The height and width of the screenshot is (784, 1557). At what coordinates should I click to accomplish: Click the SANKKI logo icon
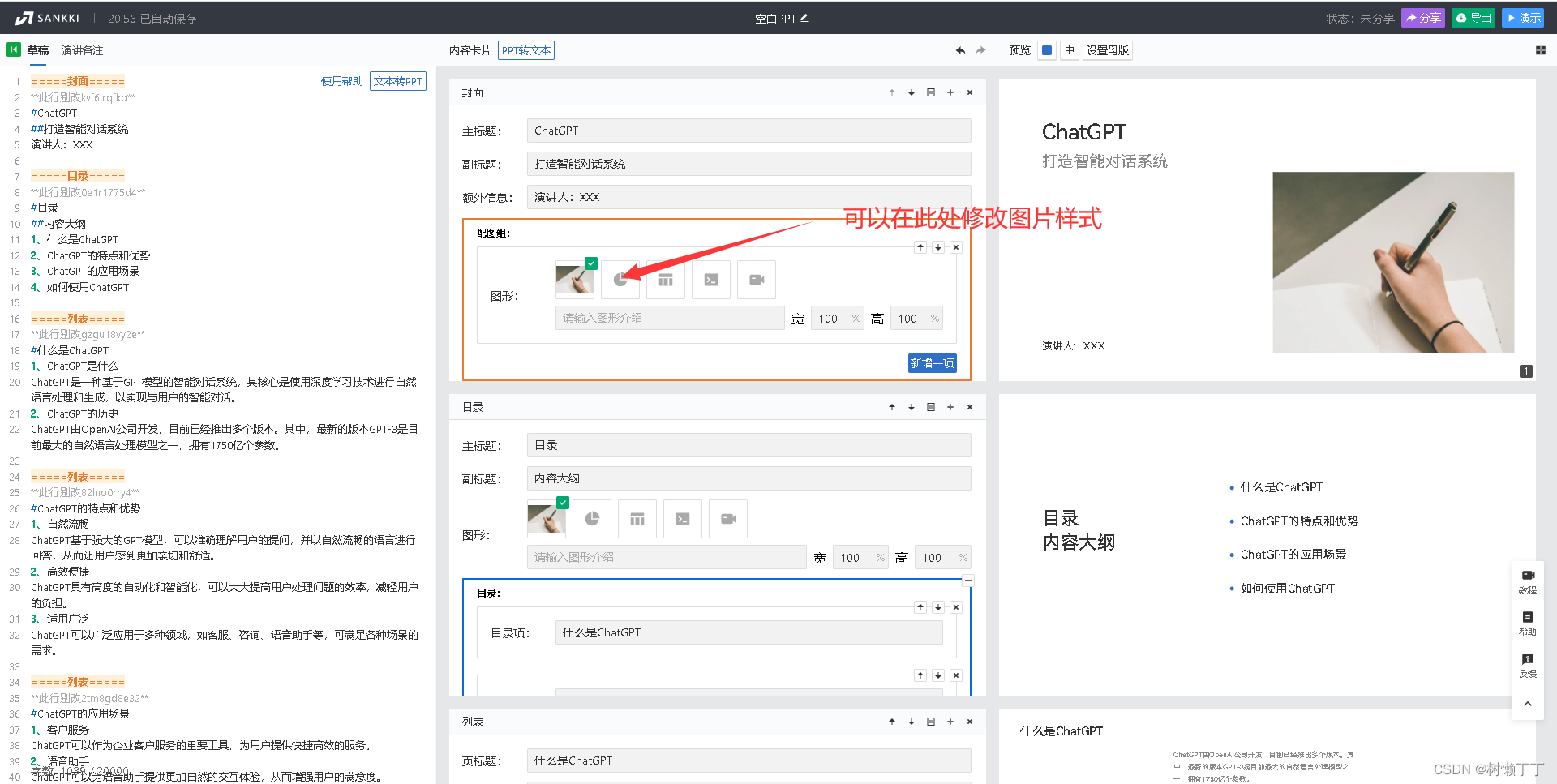[24, 18]
